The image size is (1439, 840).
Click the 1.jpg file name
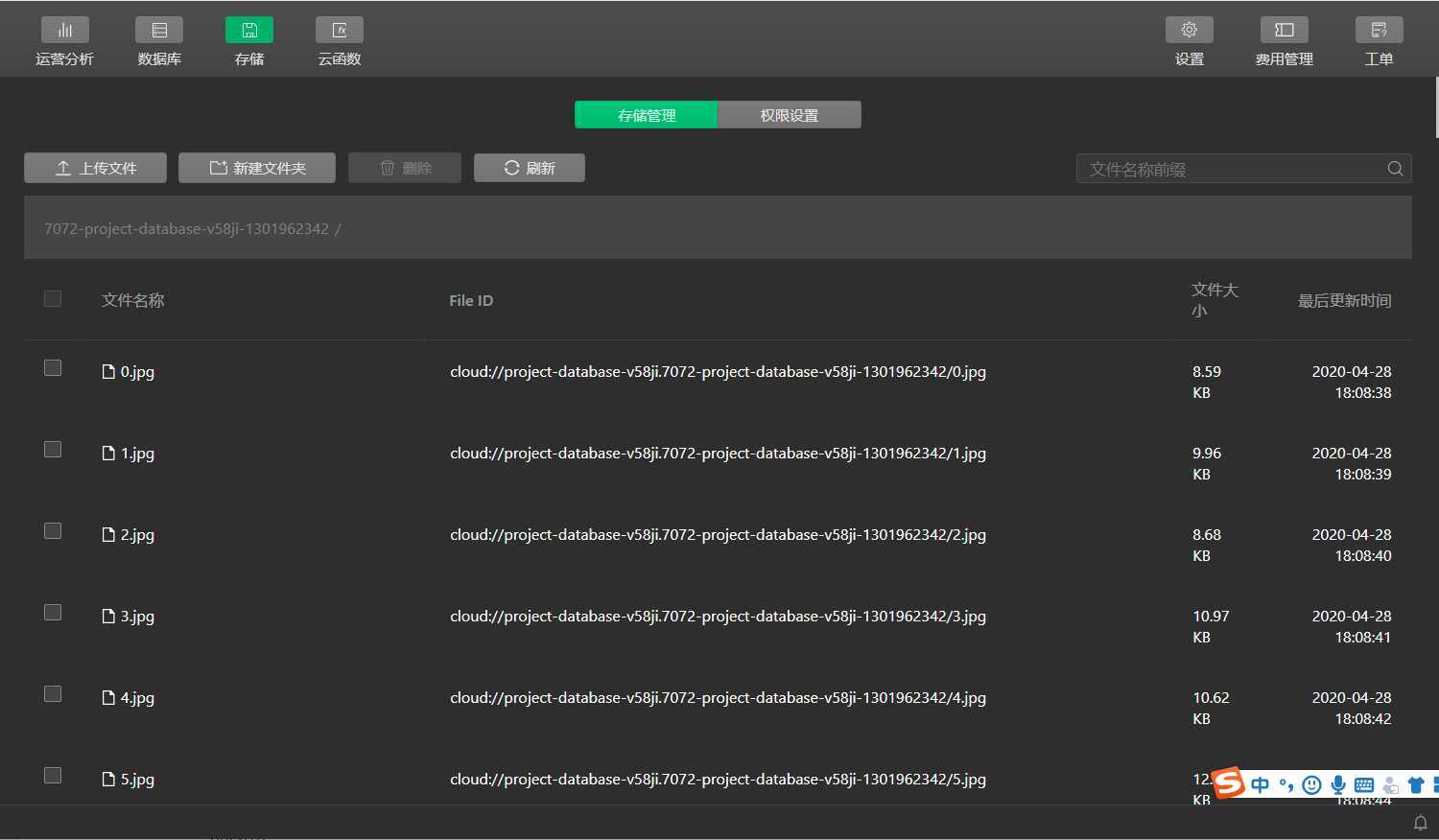pos(137,454)
